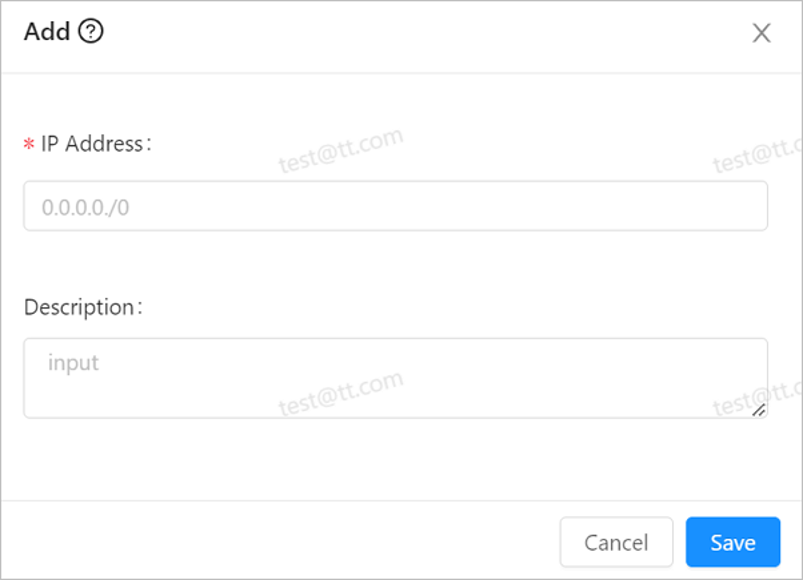Select the test@tt.com watermark near IP Address
804x580 pixels.
340,150
